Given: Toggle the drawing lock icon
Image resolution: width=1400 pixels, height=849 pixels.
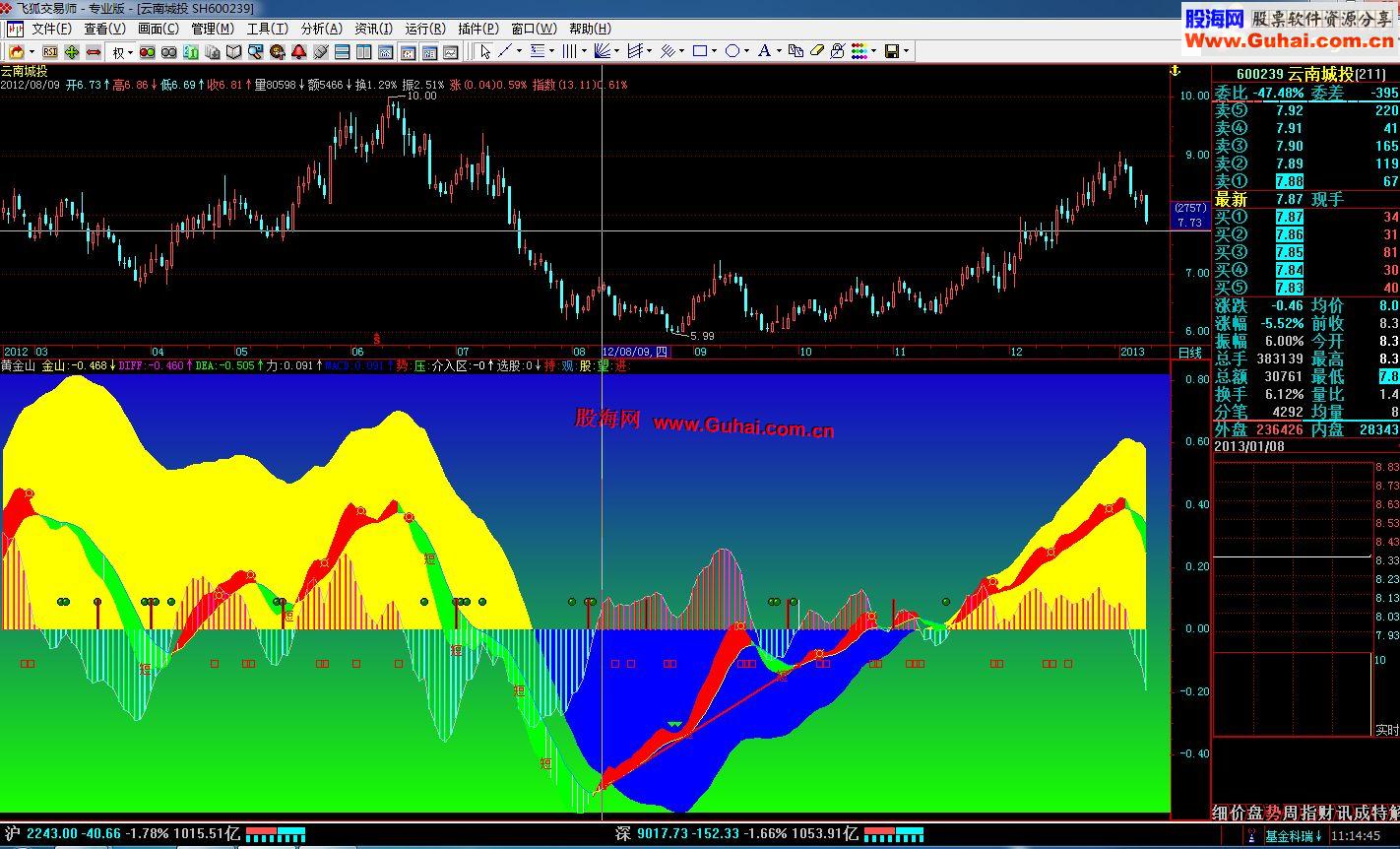Looking at the screenshot, I should click(838, 51).
